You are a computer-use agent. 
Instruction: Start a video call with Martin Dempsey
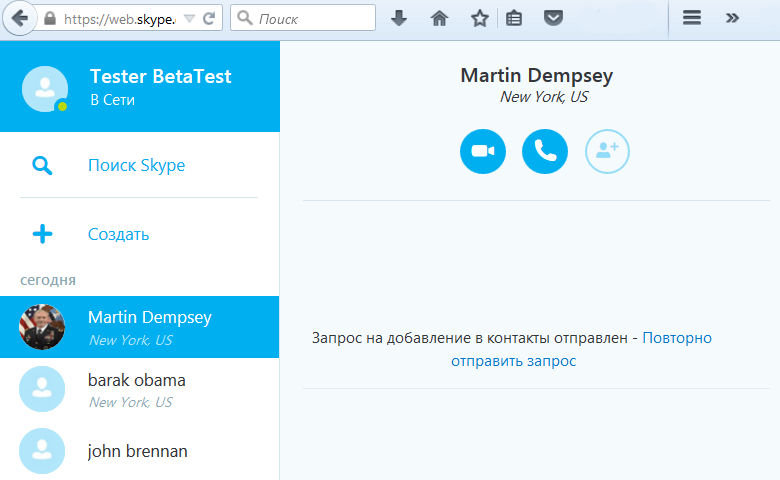pos(483,151)
